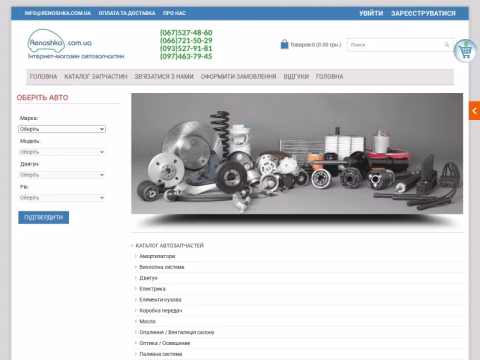This screenshot has height=360, width=480.
Task: Click the Інтернет-магазин автозапчастин tagline
Action: tap(76, 56)
